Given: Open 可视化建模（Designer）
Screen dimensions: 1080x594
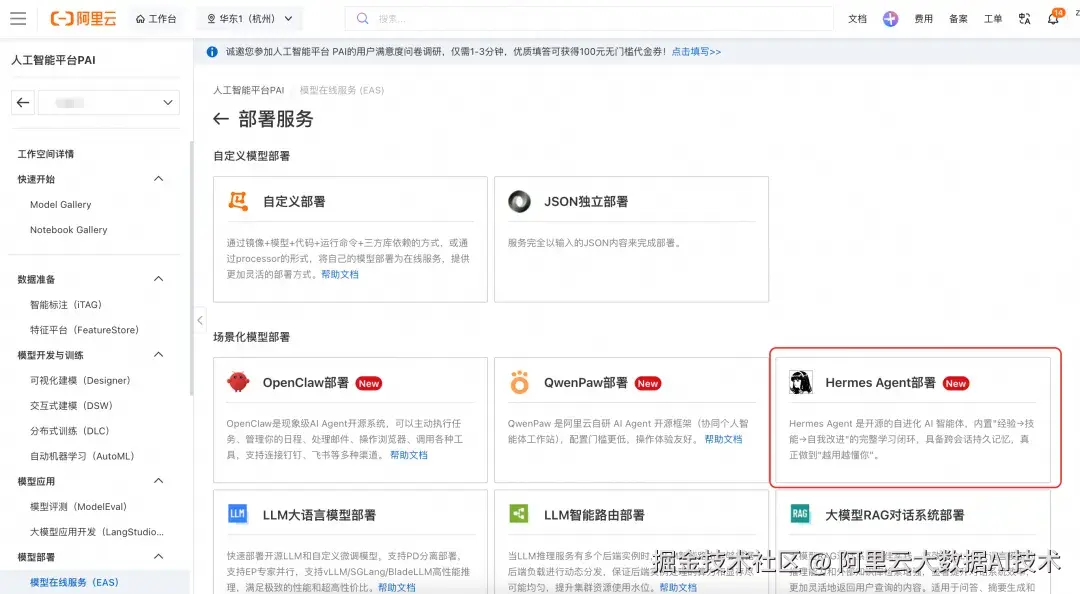Looking at the screenshot, I should point(80,380).
